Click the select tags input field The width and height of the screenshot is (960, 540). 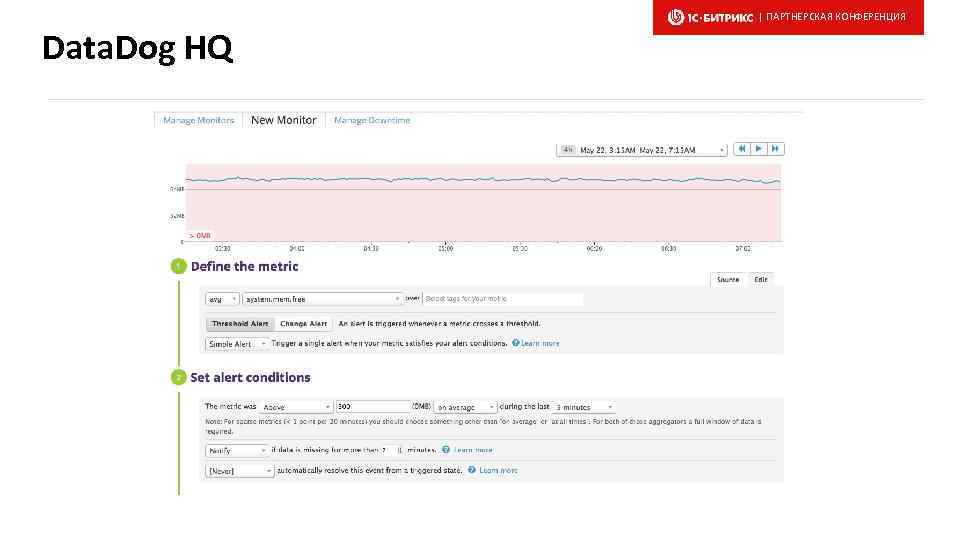click(503, 299)
